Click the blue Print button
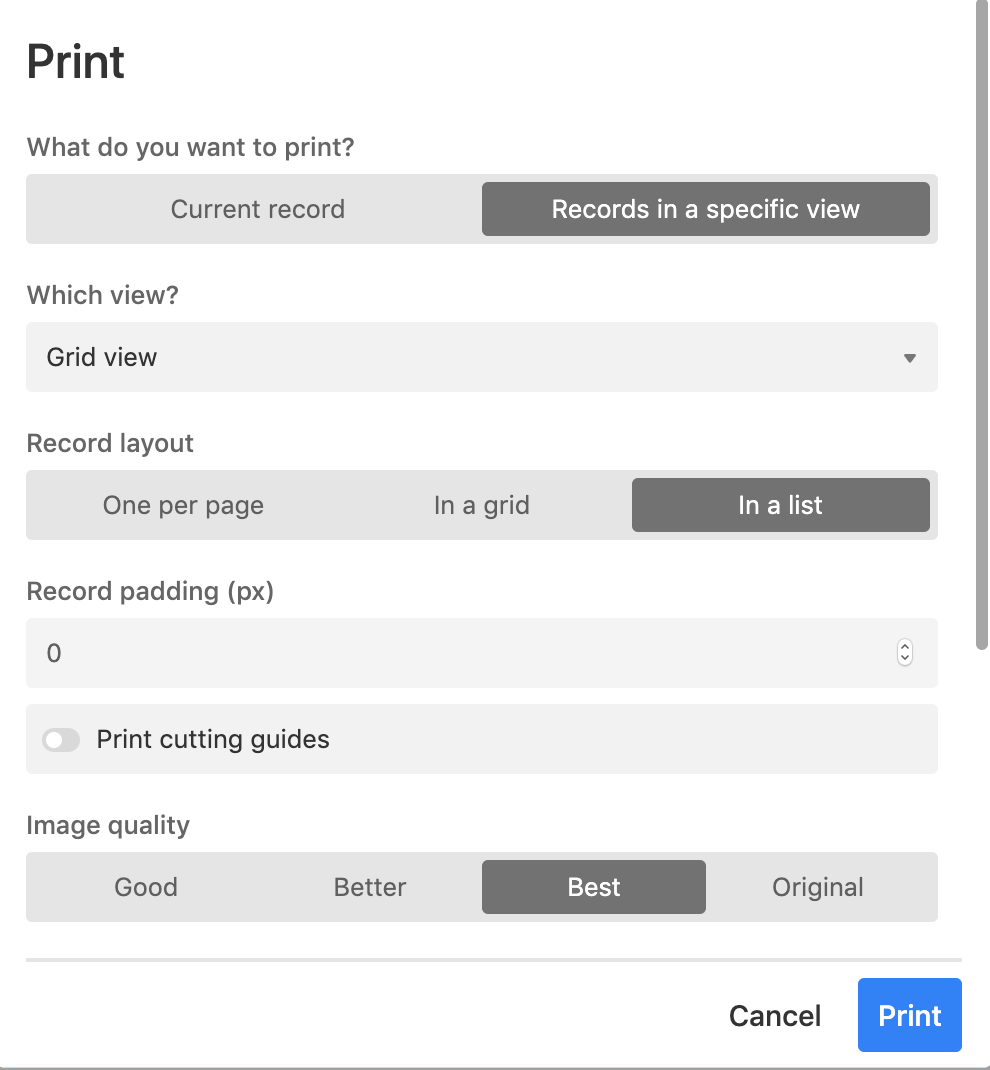The width and height of the screenshot is (990, 1070). (909, 1015)
